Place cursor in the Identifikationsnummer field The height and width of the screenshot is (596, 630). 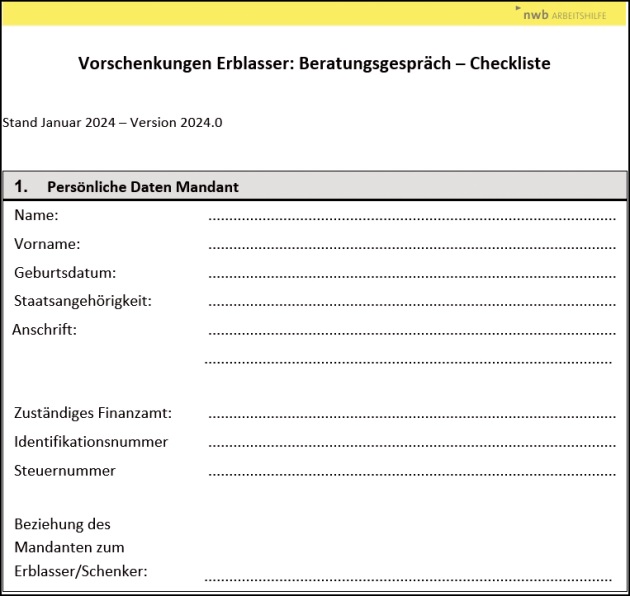[x=411, y=443]
